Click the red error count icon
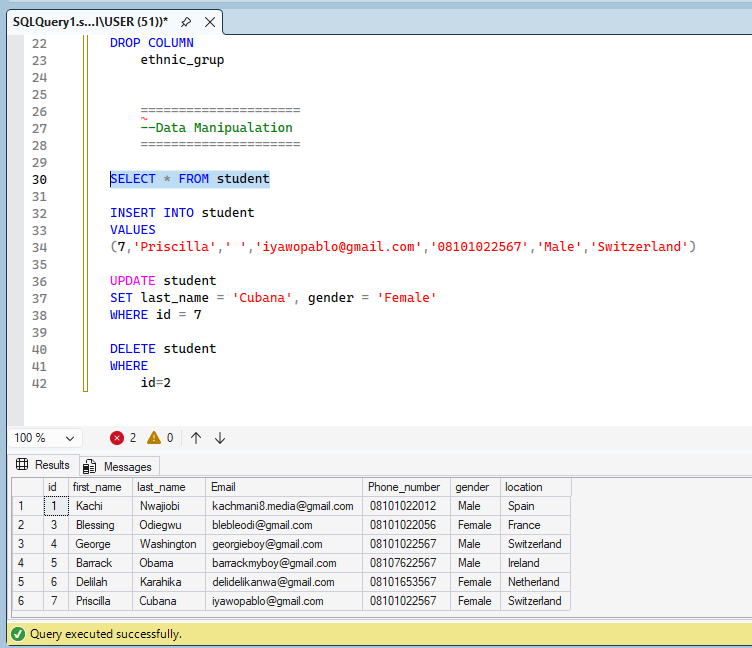This screenshot has height=648, width=752. pos(117,438)
